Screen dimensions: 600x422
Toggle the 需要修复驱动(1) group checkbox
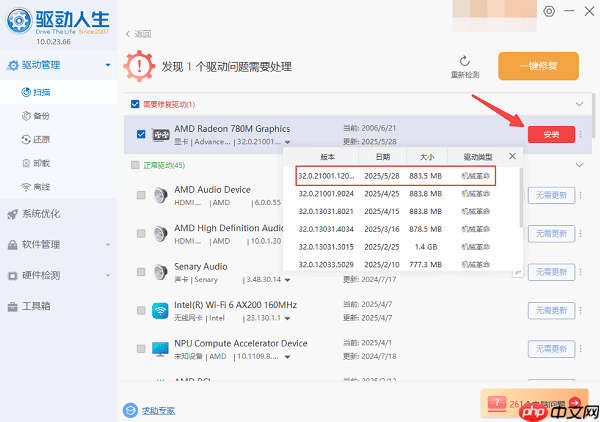pos(135,104)
